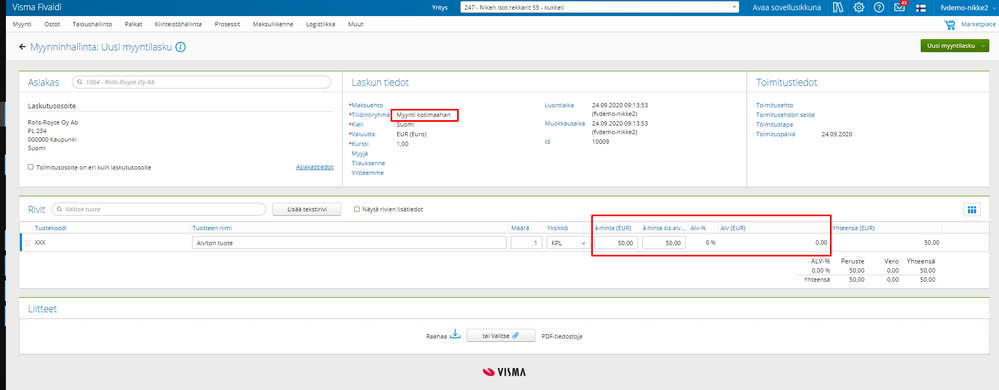Focus the Asiakas search field
The height and width of the screenshot is (390, 999).
click(x=201, y=82)
